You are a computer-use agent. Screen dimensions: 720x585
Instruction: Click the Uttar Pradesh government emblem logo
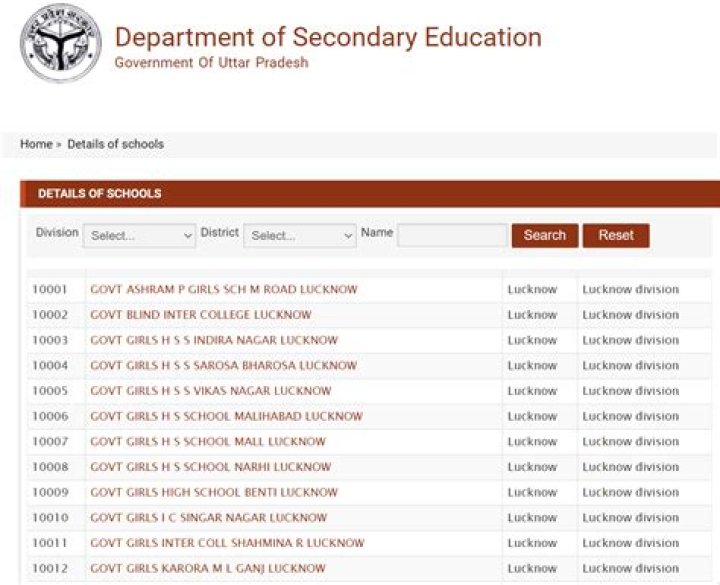(x=60, y=45)
